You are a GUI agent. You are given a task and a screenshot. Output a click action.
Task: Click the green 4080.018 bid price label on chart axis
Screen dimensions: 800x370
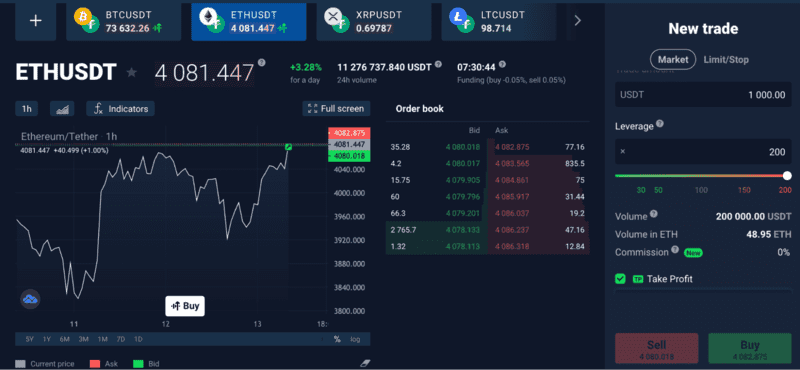tap(349, 156)
